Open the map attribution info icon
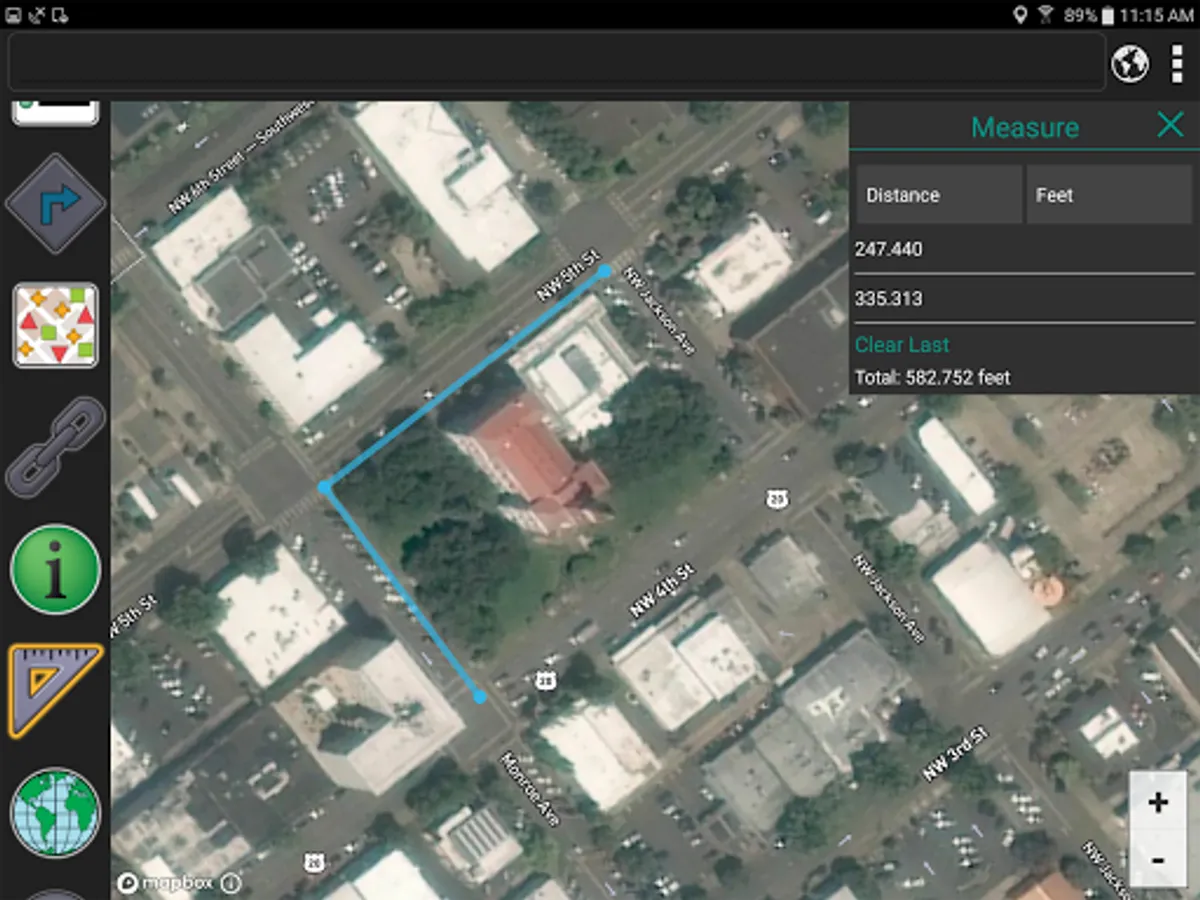The height and width of the screenshot is (900, 1200). [230, 883]
